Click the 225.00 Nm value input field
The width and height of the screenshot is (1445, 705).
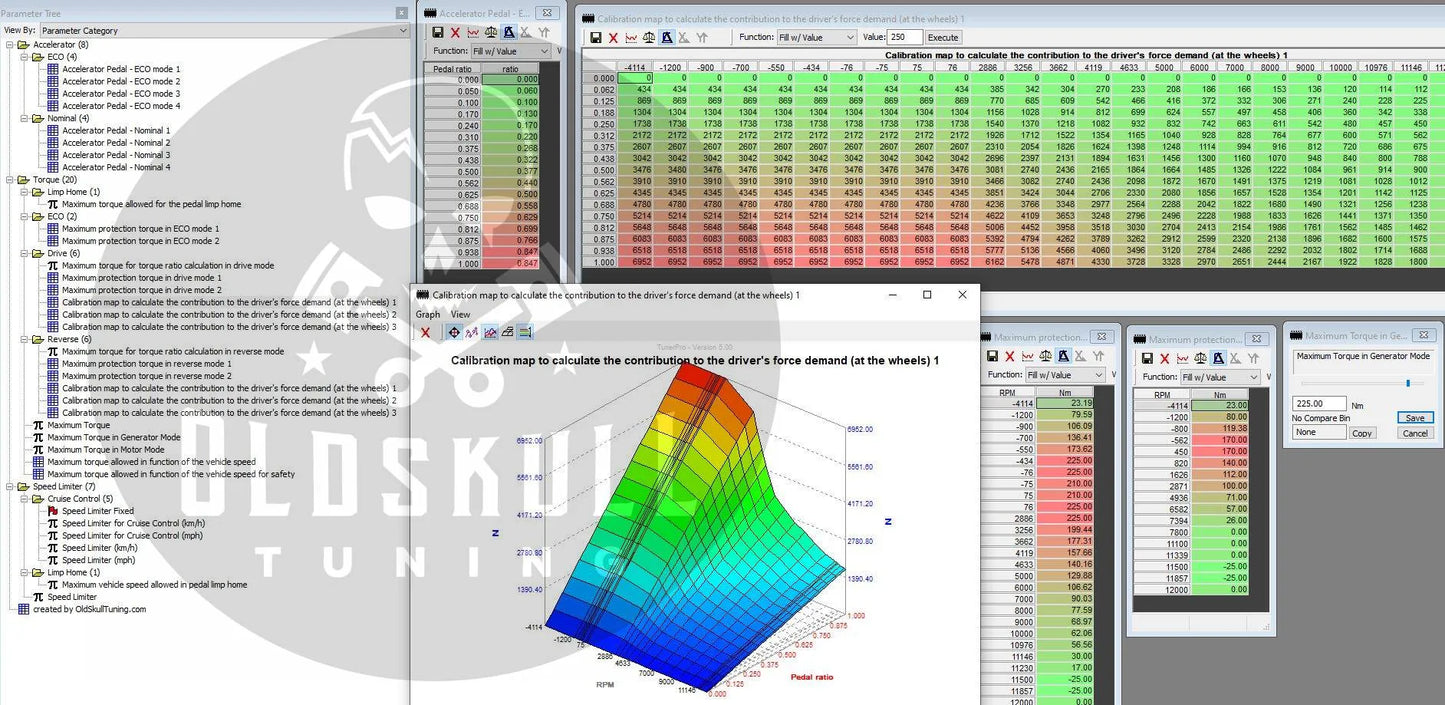pos(1319,403)
